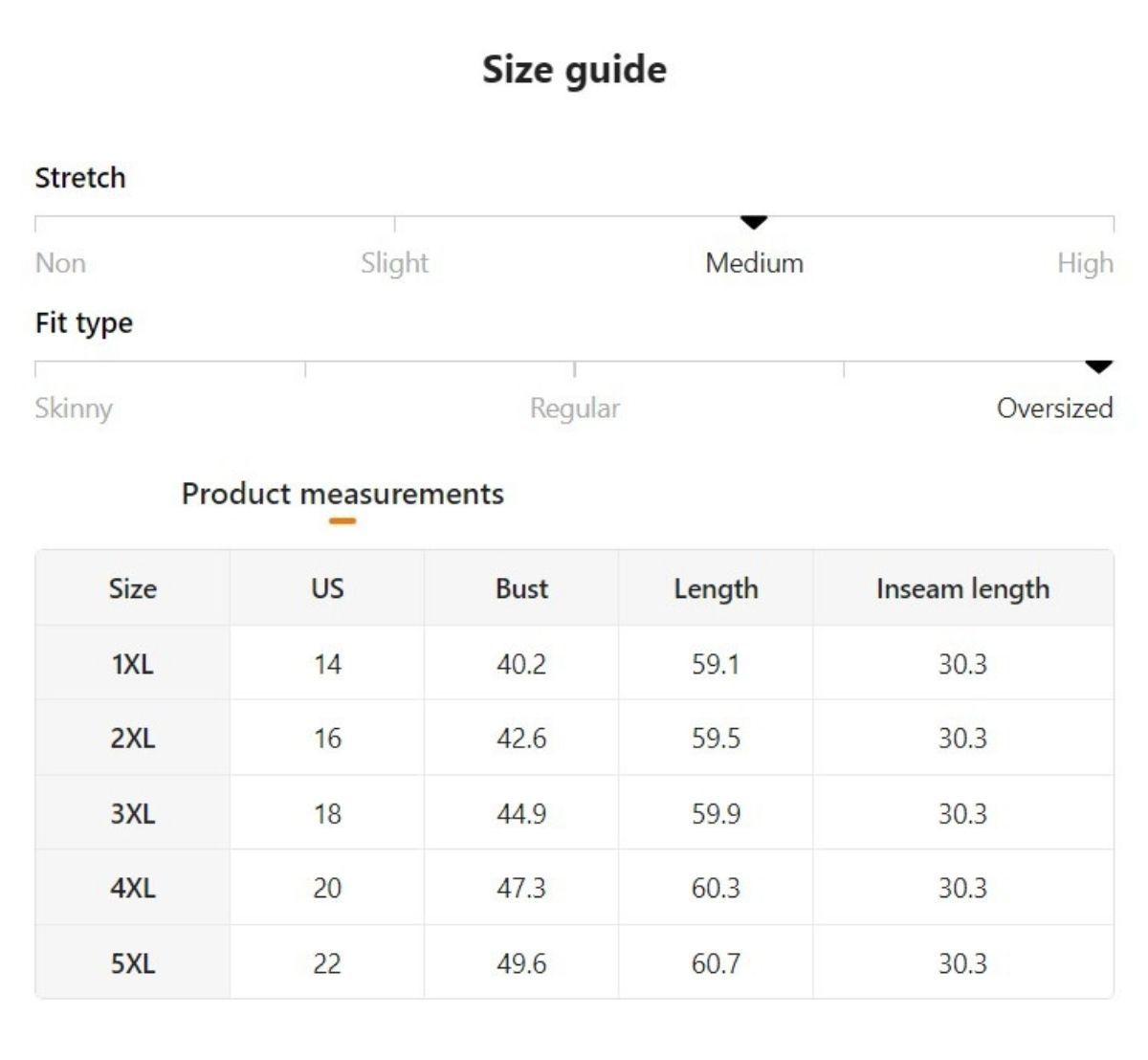Click the Non stretch label
The image size is (1148, 1060).
click(x=60, y=263)
